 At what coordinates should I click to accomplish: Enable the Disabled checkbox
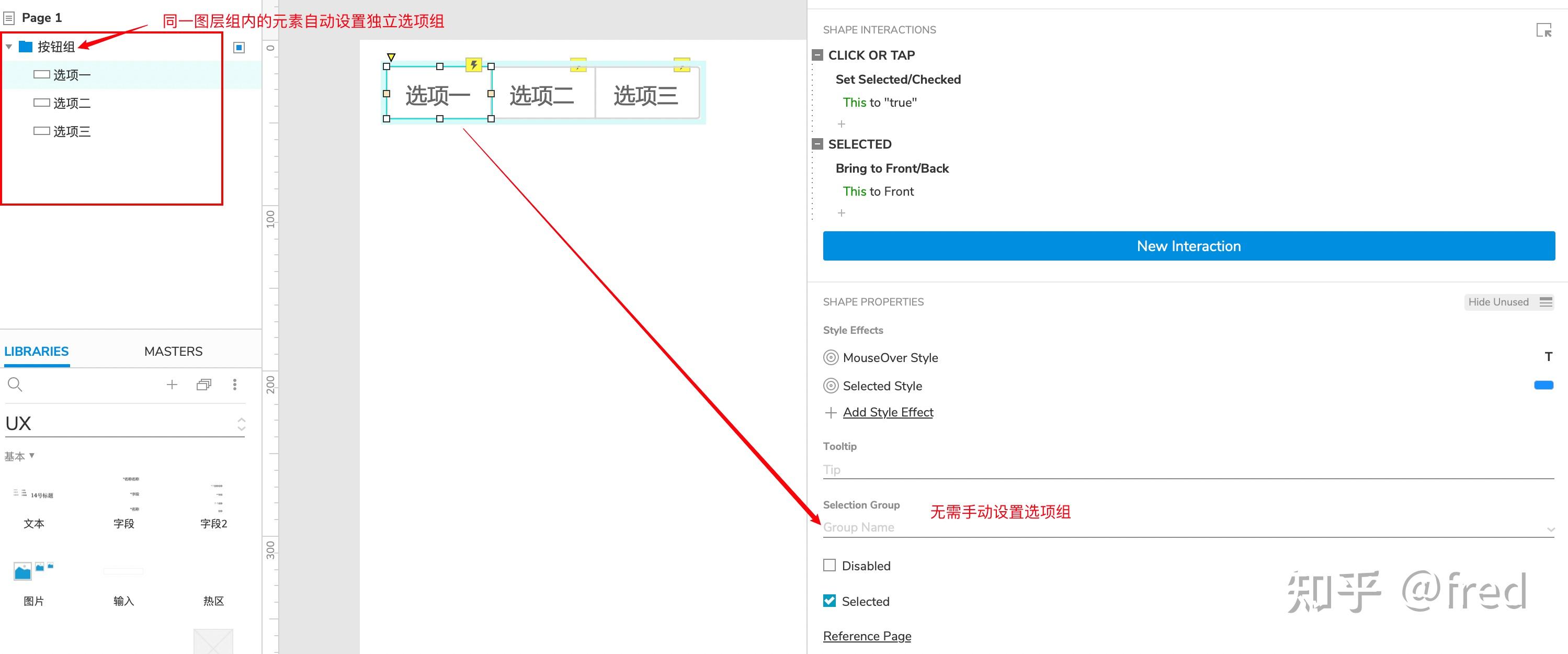[x=829, y=565]
